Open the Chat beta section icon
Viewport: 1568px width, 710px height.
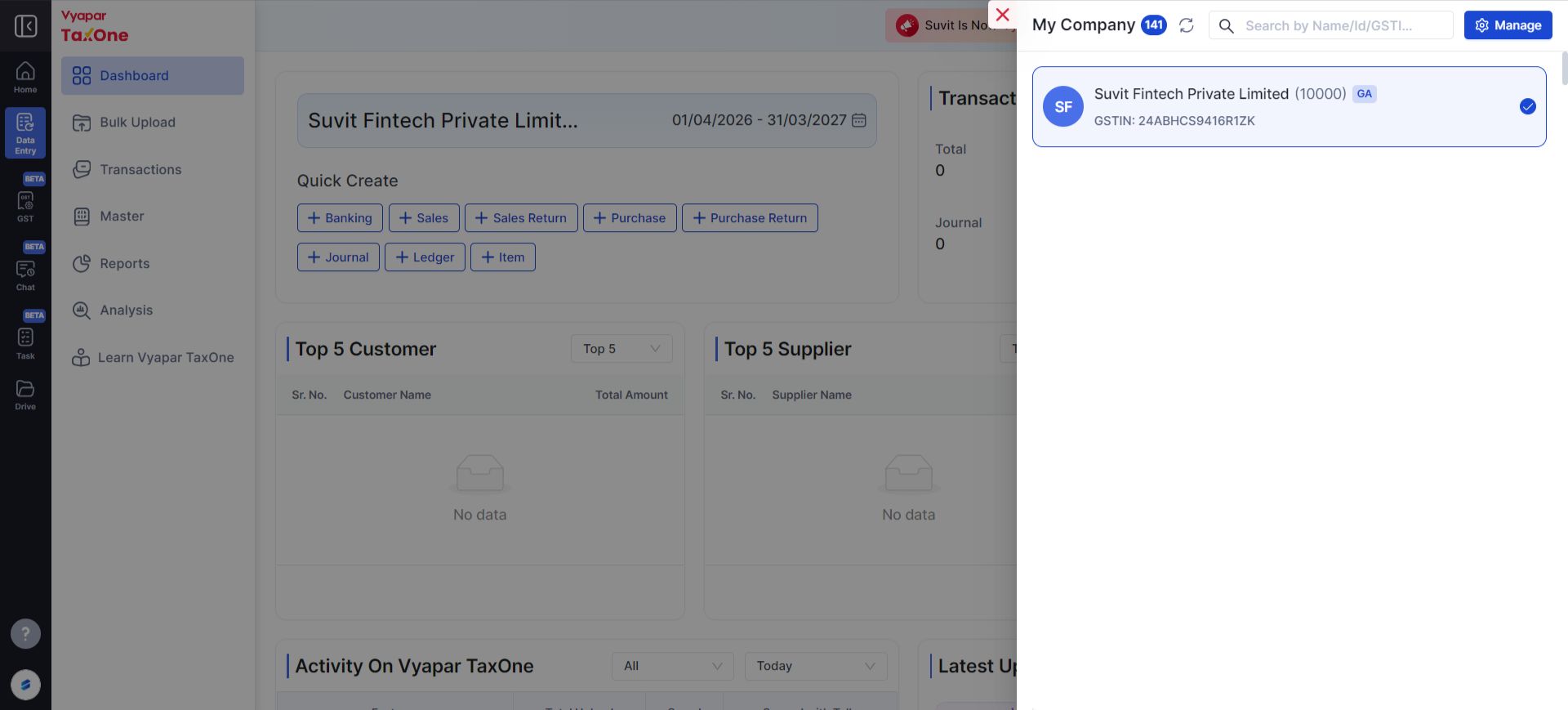click(25, 274)
